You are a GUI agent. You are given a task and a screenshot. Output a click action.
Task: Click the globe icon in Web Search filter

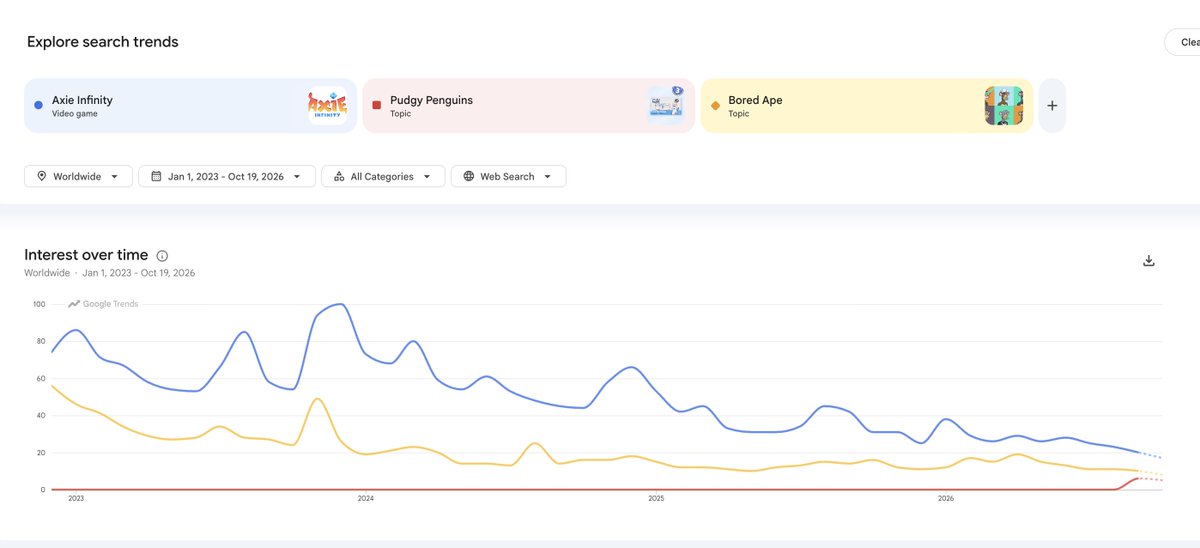(x=469, y=176)
